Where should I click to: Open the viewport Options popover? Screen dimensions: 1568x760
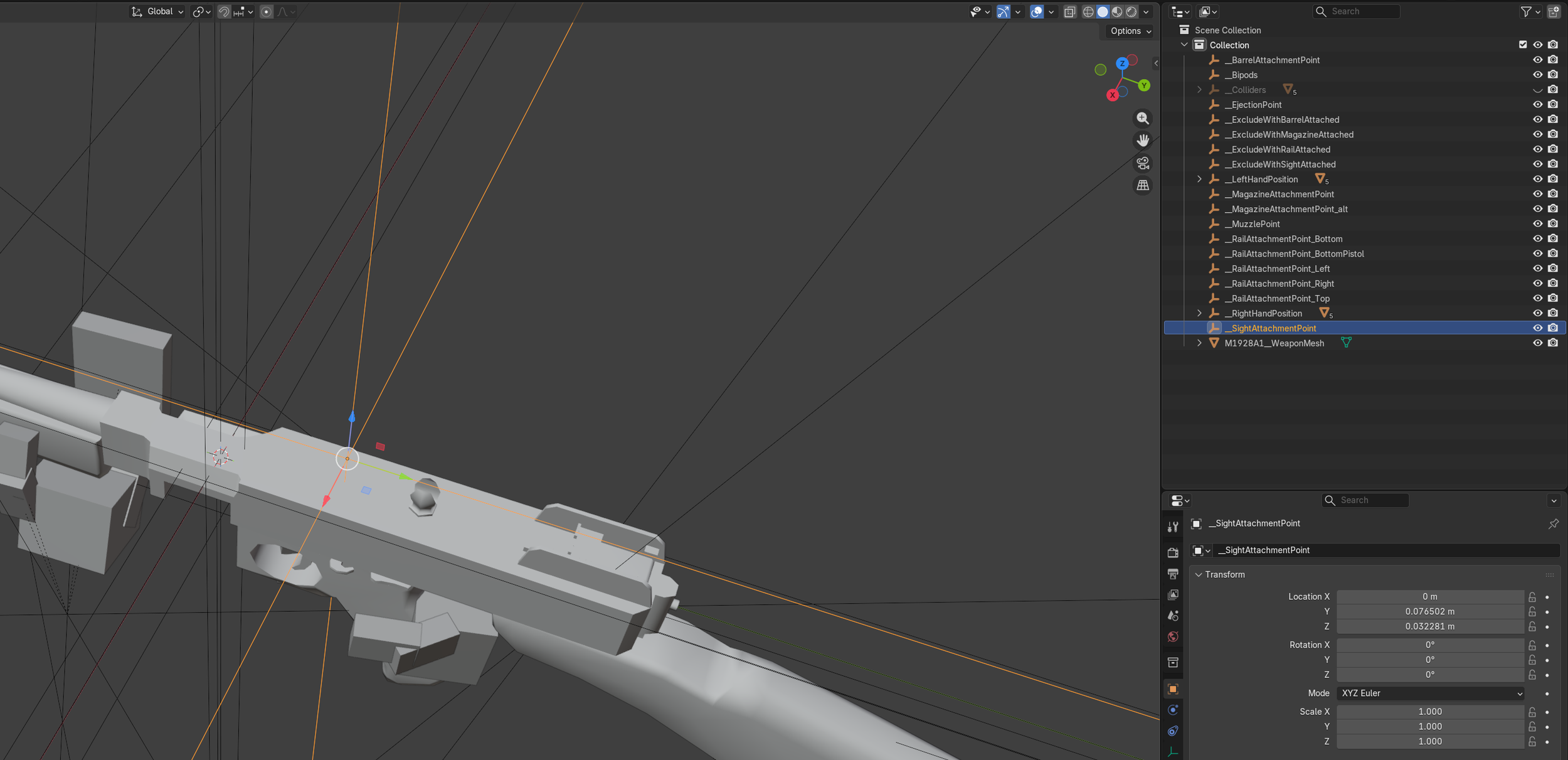point(1130,31)
